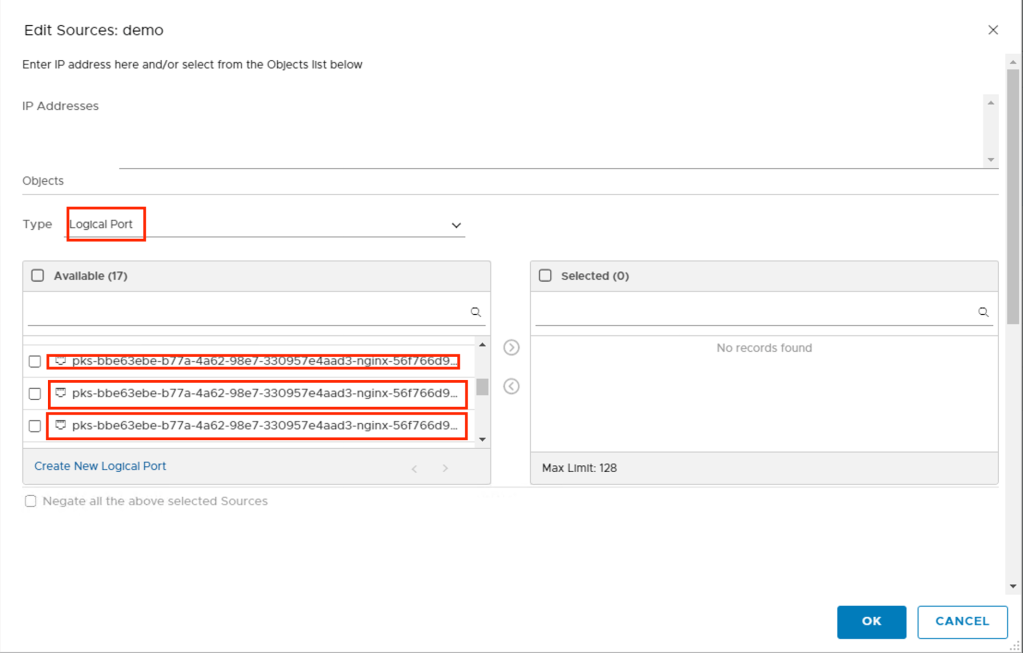Click the logical port icon of the middle list entry
The height and width of the screenshot is (653, 1023).
coord(60,393)
